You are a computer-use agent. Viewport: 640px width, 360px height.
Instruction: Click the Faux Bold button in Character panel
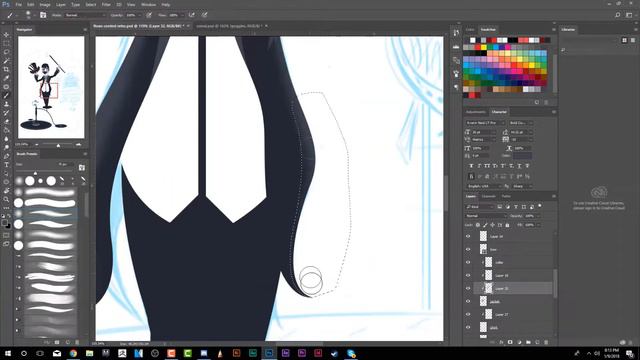[x=471, y=166]
